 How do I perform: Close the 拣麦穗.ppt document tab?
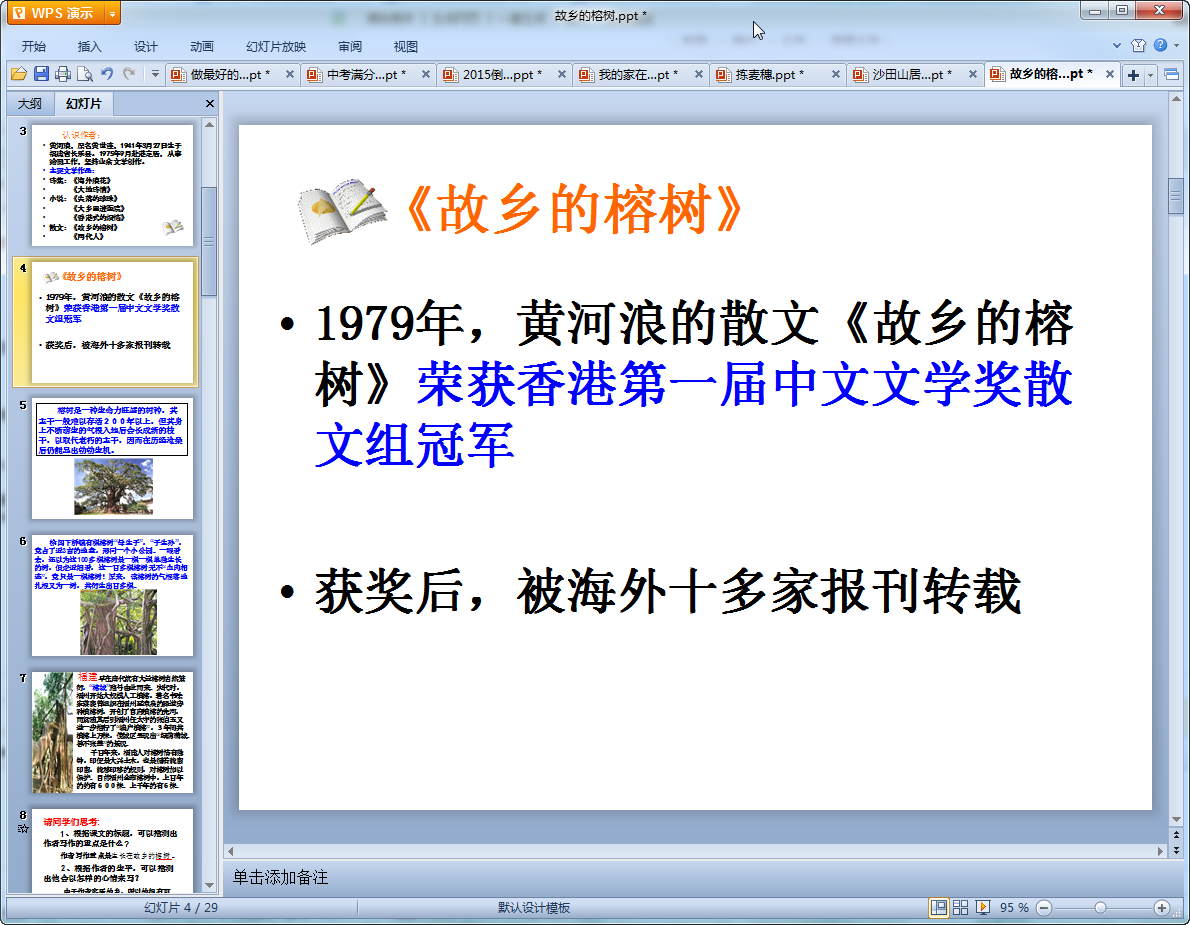pos(836,74)
